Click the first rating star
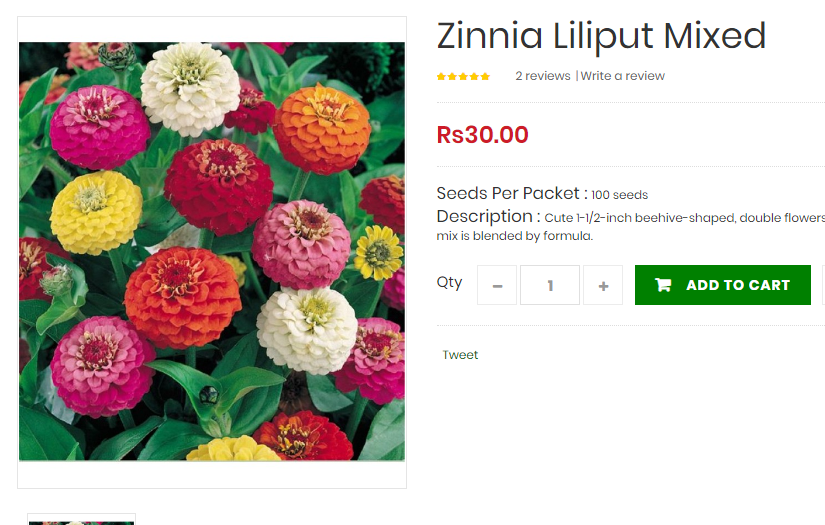 [x=441, y=77]
